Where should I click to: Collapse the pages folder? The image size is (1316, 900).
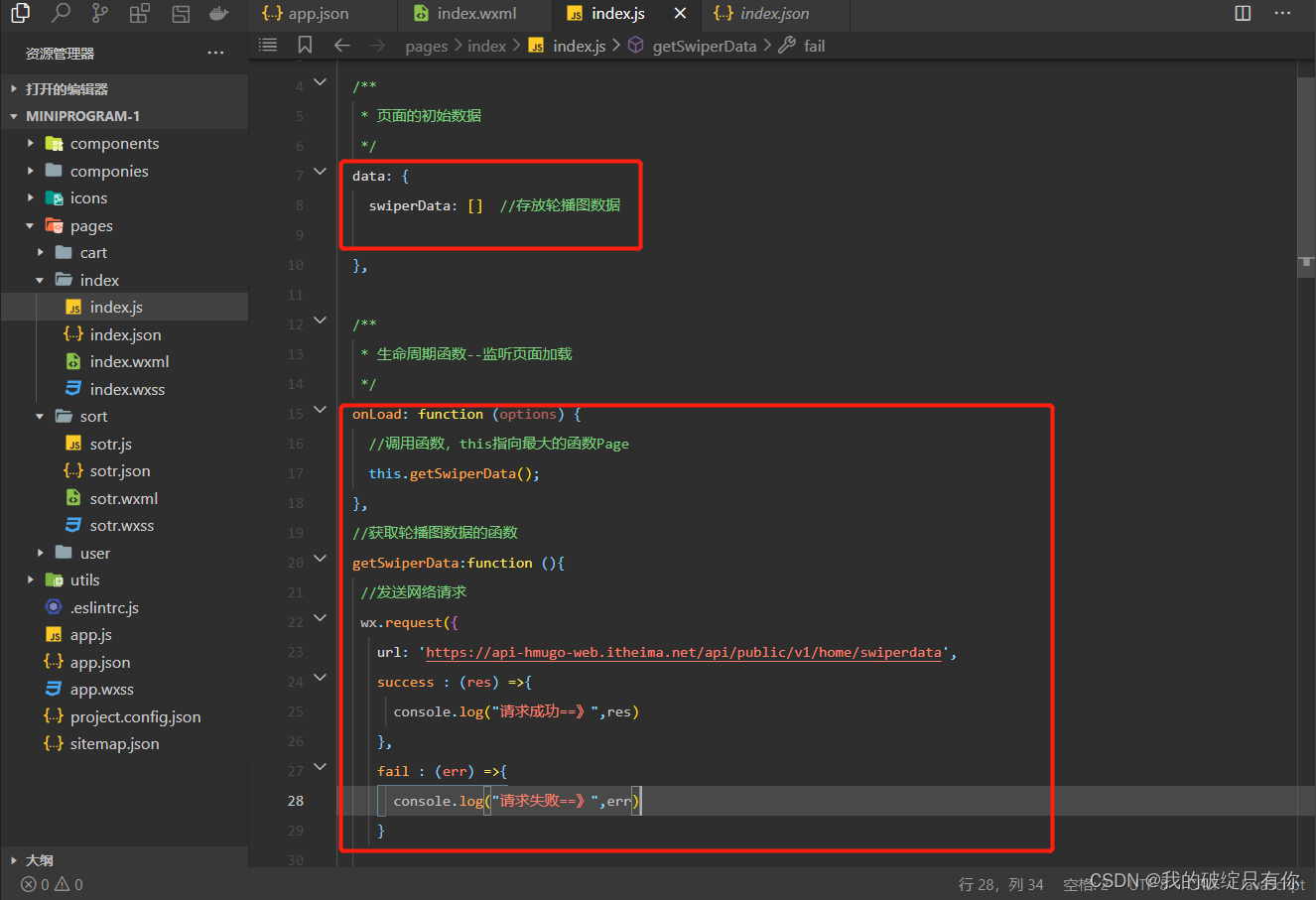pos(124,225)
